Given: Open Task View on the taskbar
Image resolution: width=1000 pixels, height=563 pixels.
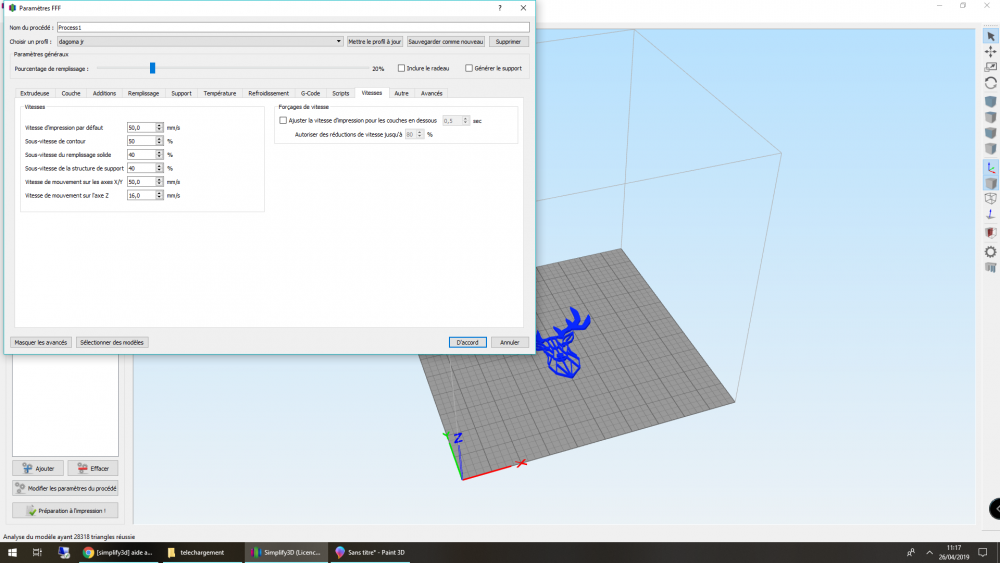Looking at the screenshot, I should point(37,552).
